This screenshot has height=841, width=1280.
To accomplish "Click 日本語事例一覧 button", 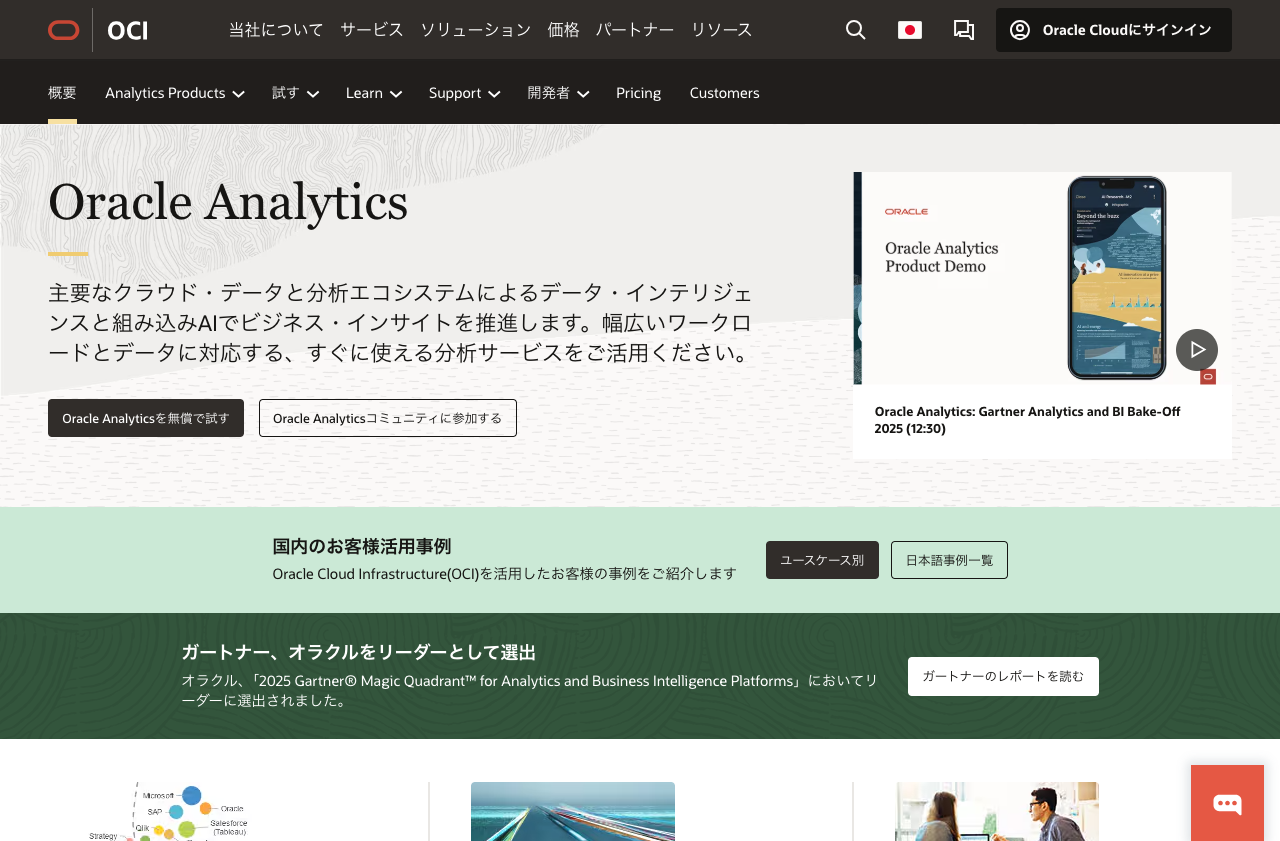I will click(x=948, y=560).
